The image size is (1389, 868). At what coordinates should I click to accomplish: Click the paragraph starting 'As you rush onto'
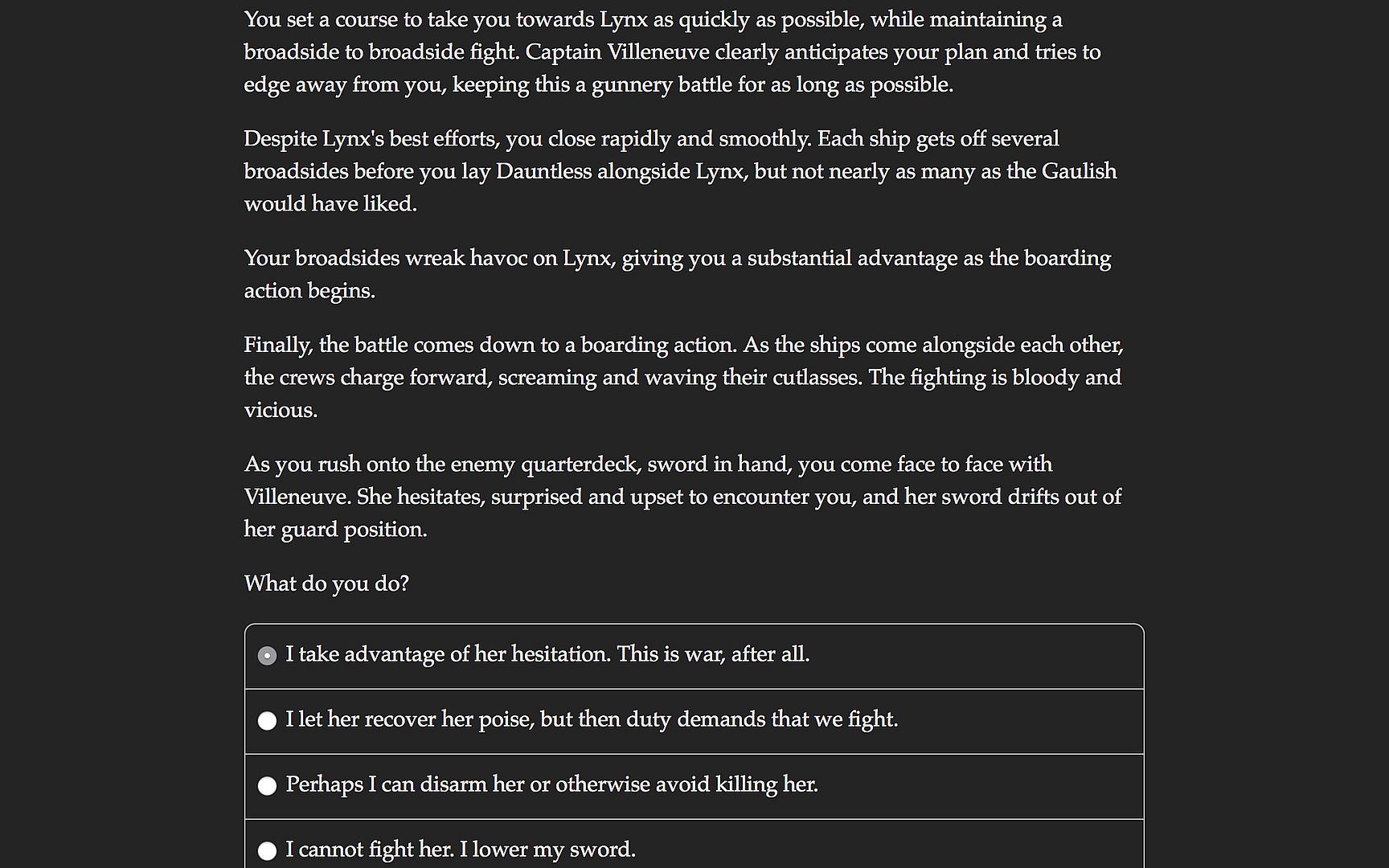683,497
